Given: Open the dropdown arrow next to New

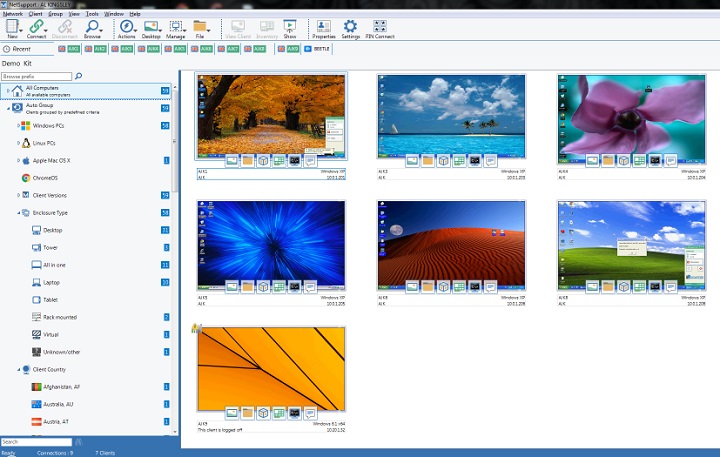Looking at the screenshot, I should pos(21,30).
